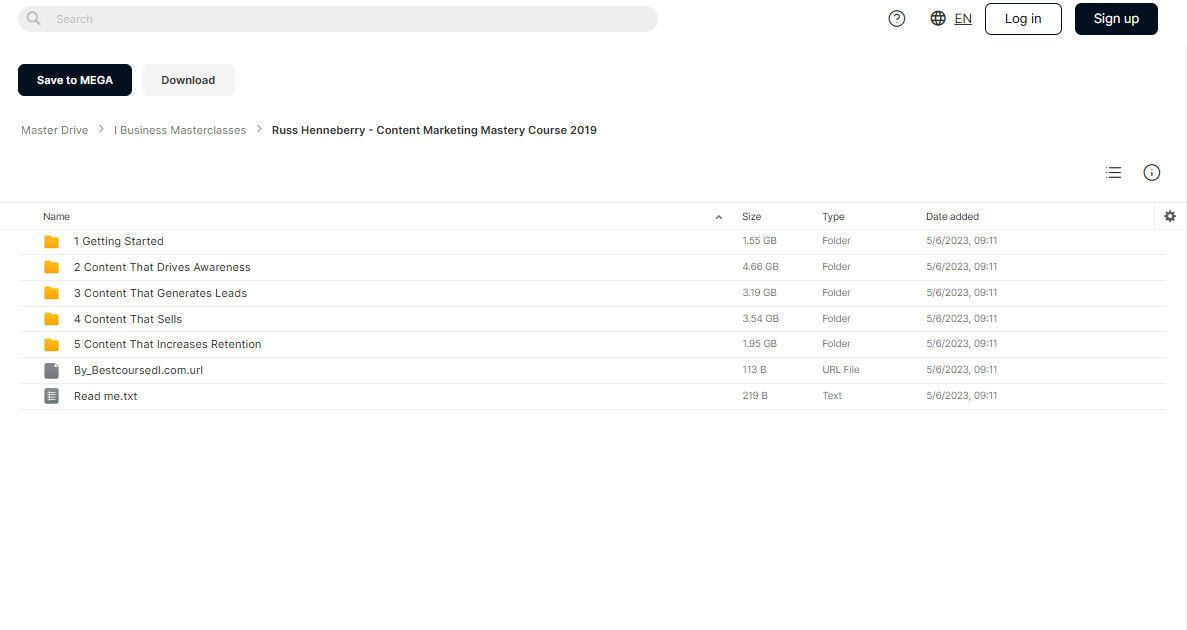Select 3 Content That Generates Leads name

(160, 293)
